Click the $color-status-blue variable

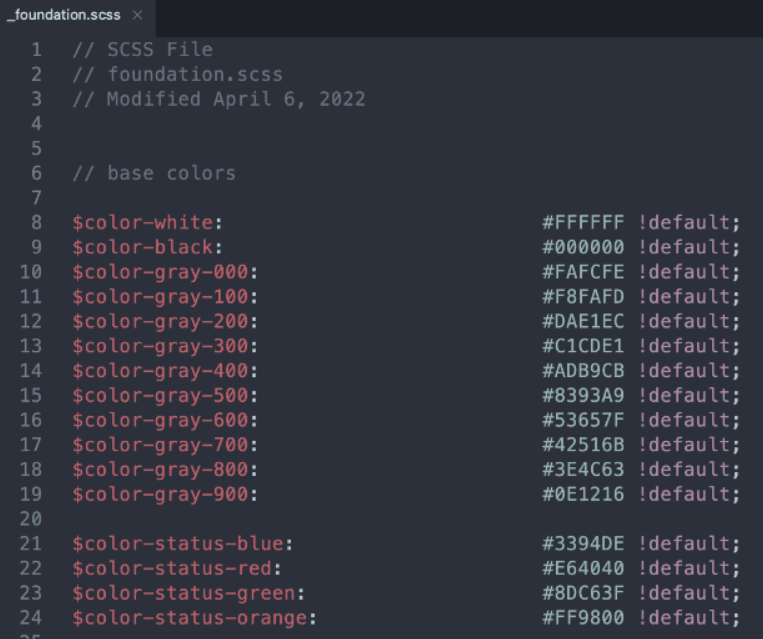point(178,544)
